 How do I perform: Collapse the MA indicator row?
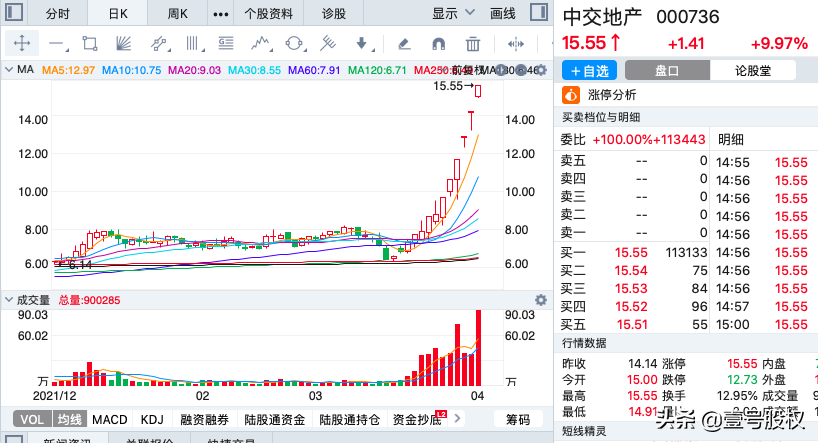[9, 69]
